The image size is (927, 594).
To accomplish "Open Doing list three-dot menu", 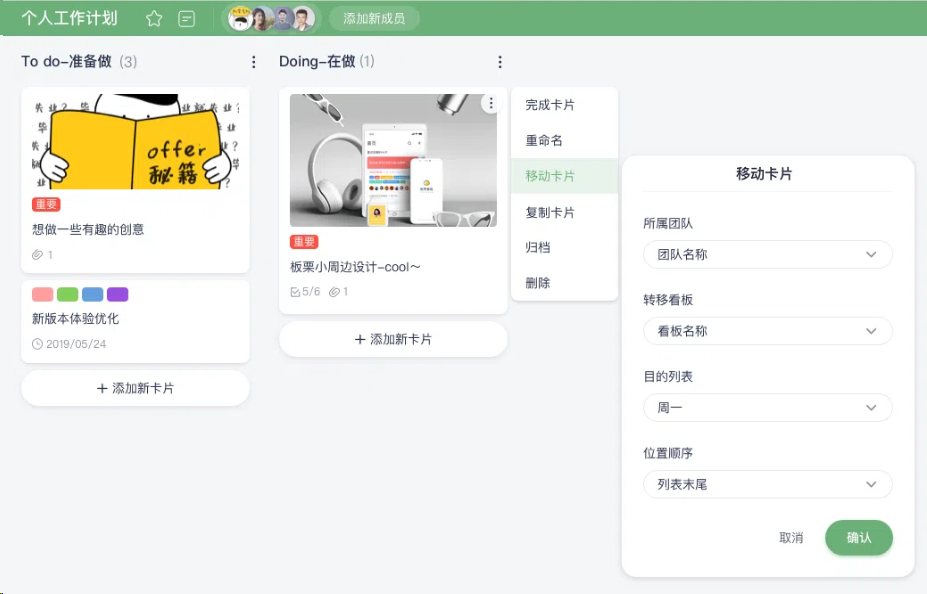I will click(x=500, y=62).
